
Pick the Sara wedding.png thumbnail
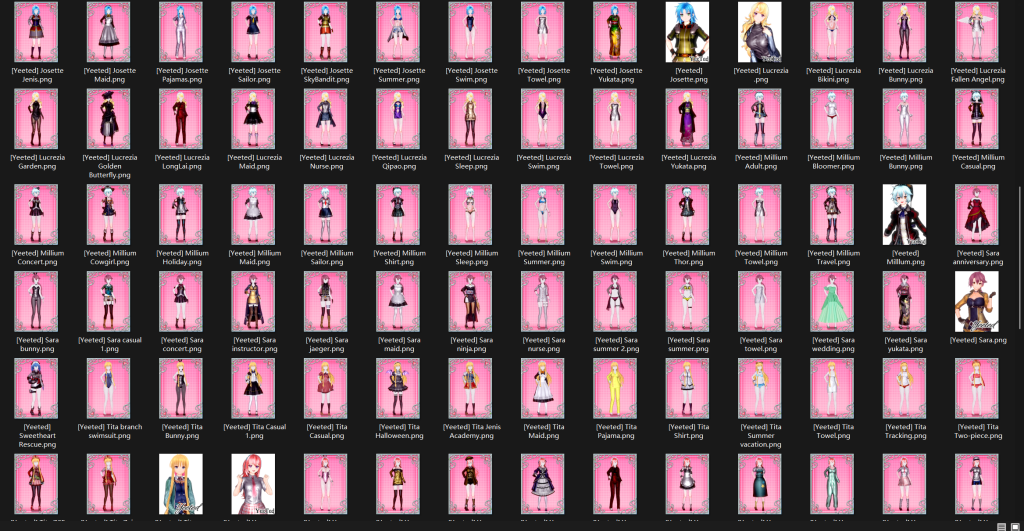point(833,302)
